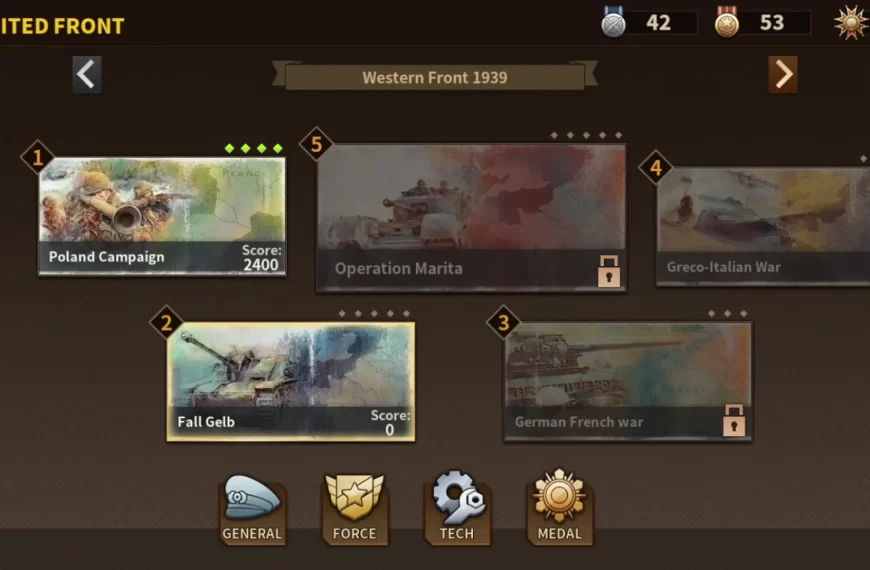Click the green difficulty diamonds above Poland Campaign
Viewport: 870px width, 570px height.
(x=254, y=148)
